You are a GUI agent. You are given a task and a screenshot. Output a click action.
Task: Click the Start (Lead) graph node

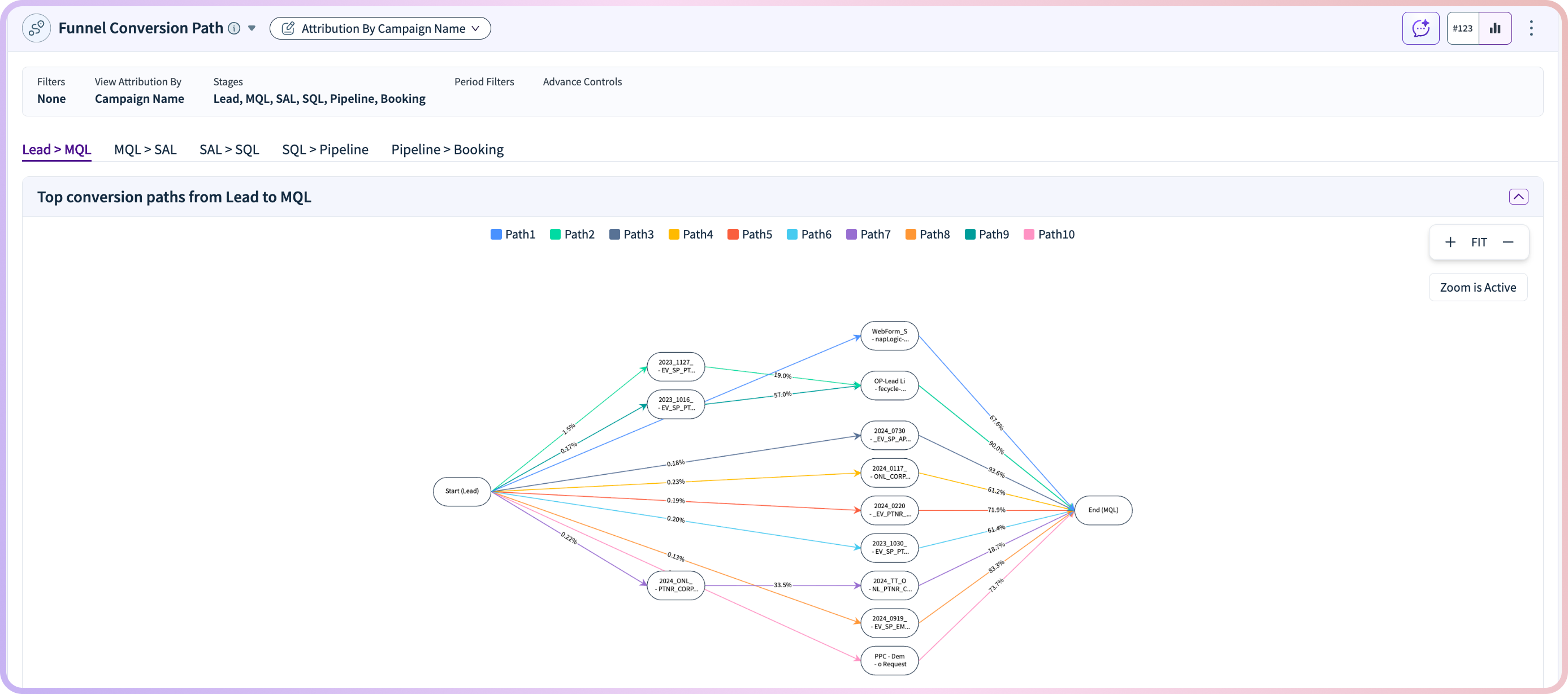coord(461,491)
